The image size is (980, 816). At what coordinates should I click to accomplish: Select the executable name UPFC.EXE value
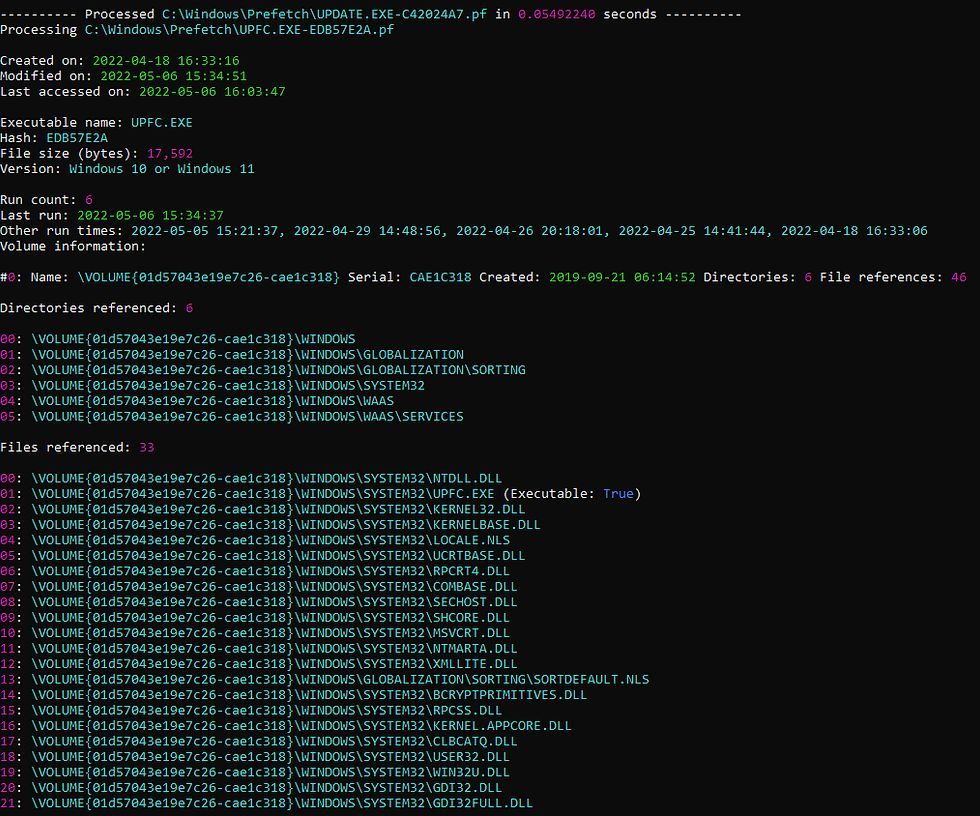point(161,122)
